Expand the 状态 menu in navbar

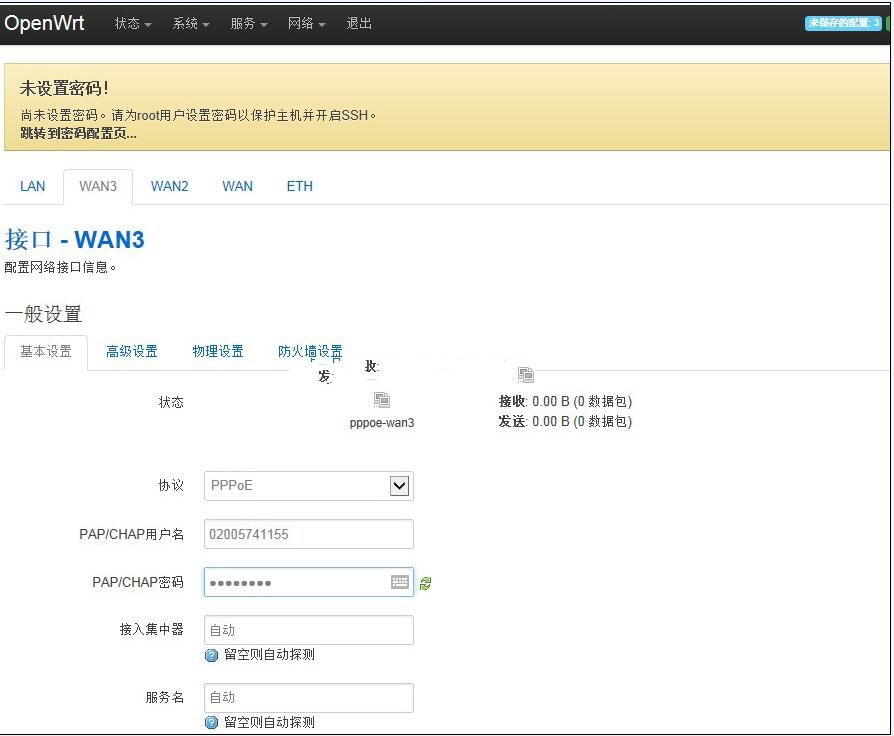pos(133,23)
